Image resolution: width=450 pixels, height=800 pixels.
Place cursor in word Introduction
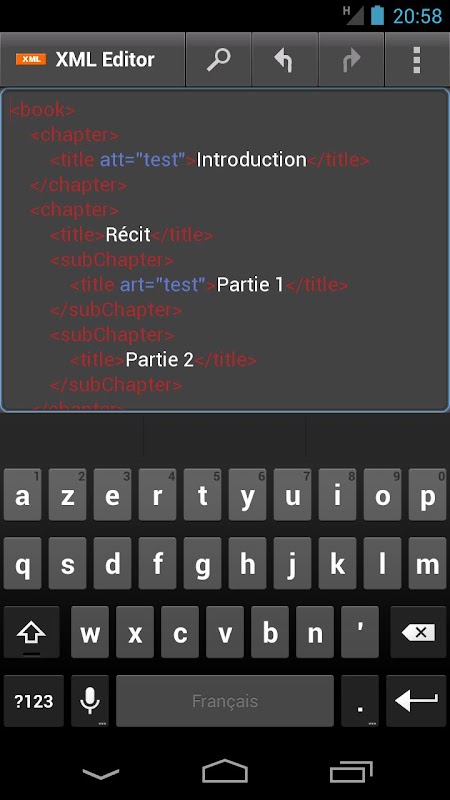[x=252, y=160]
